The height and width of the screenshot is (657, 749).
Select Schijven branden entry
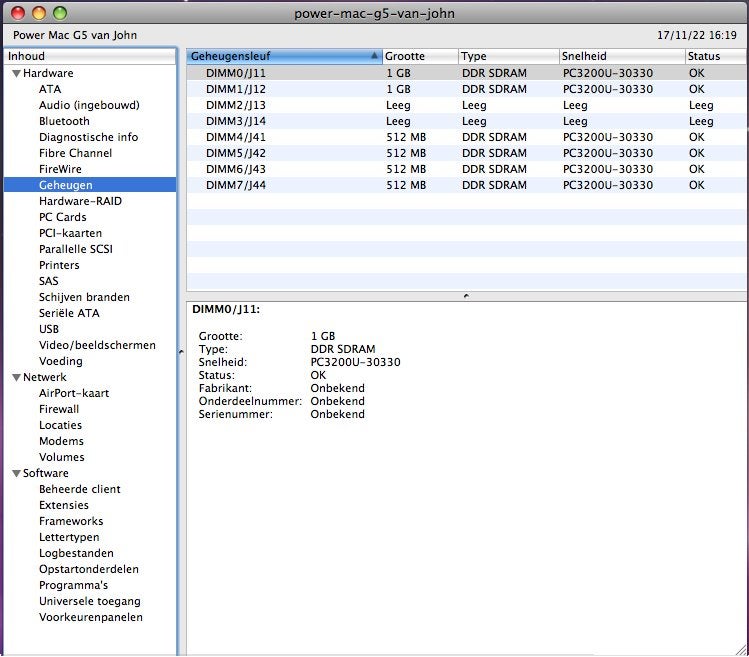coord(84,297)
